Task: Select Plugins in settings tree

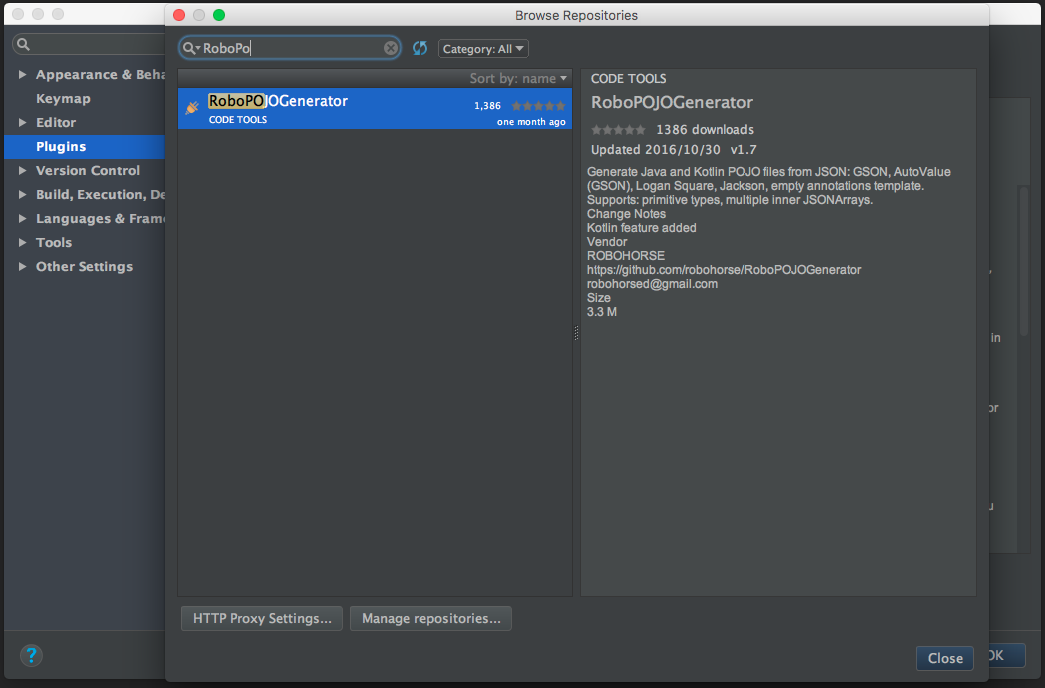Action: 85,147
